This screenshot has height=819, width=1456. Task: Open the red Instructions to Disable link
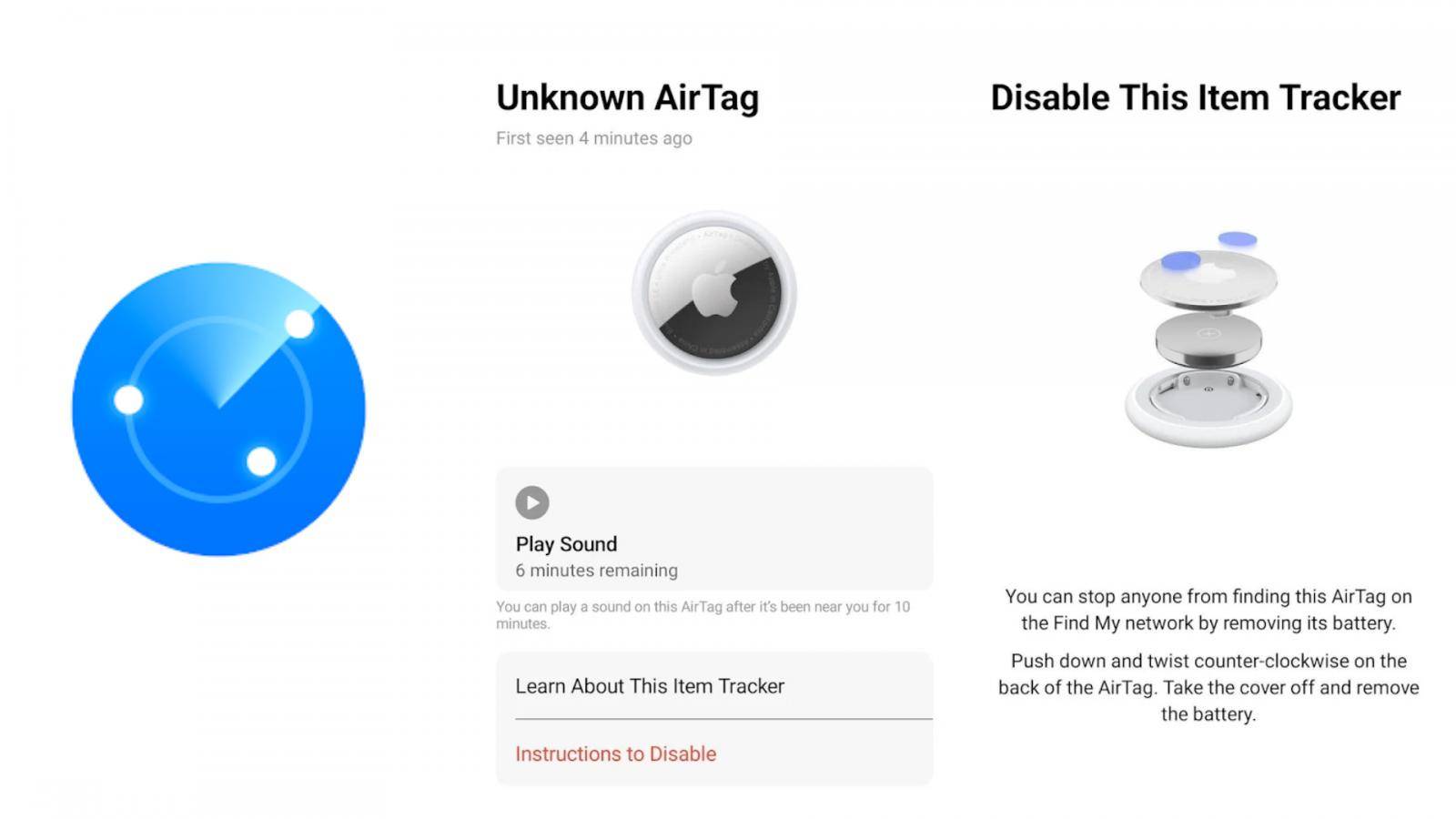coord(616,753)
